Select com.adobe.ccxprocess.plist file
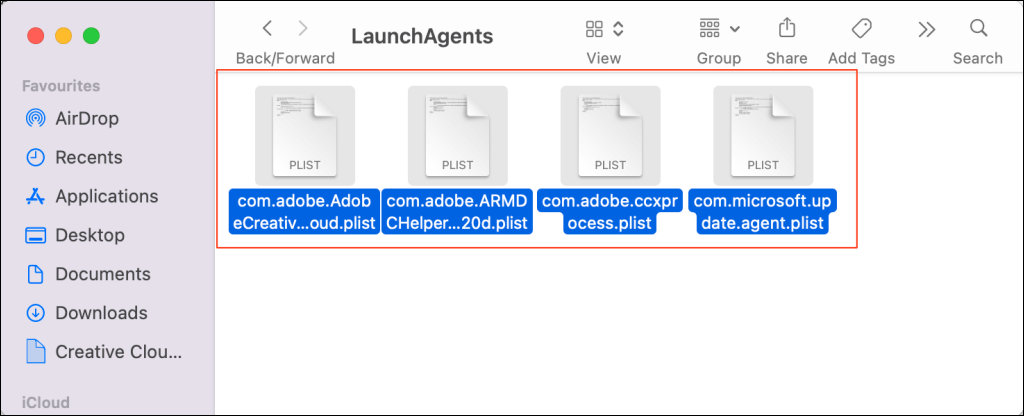Screen dimensions: 1024x416 (x=610, y=160)
